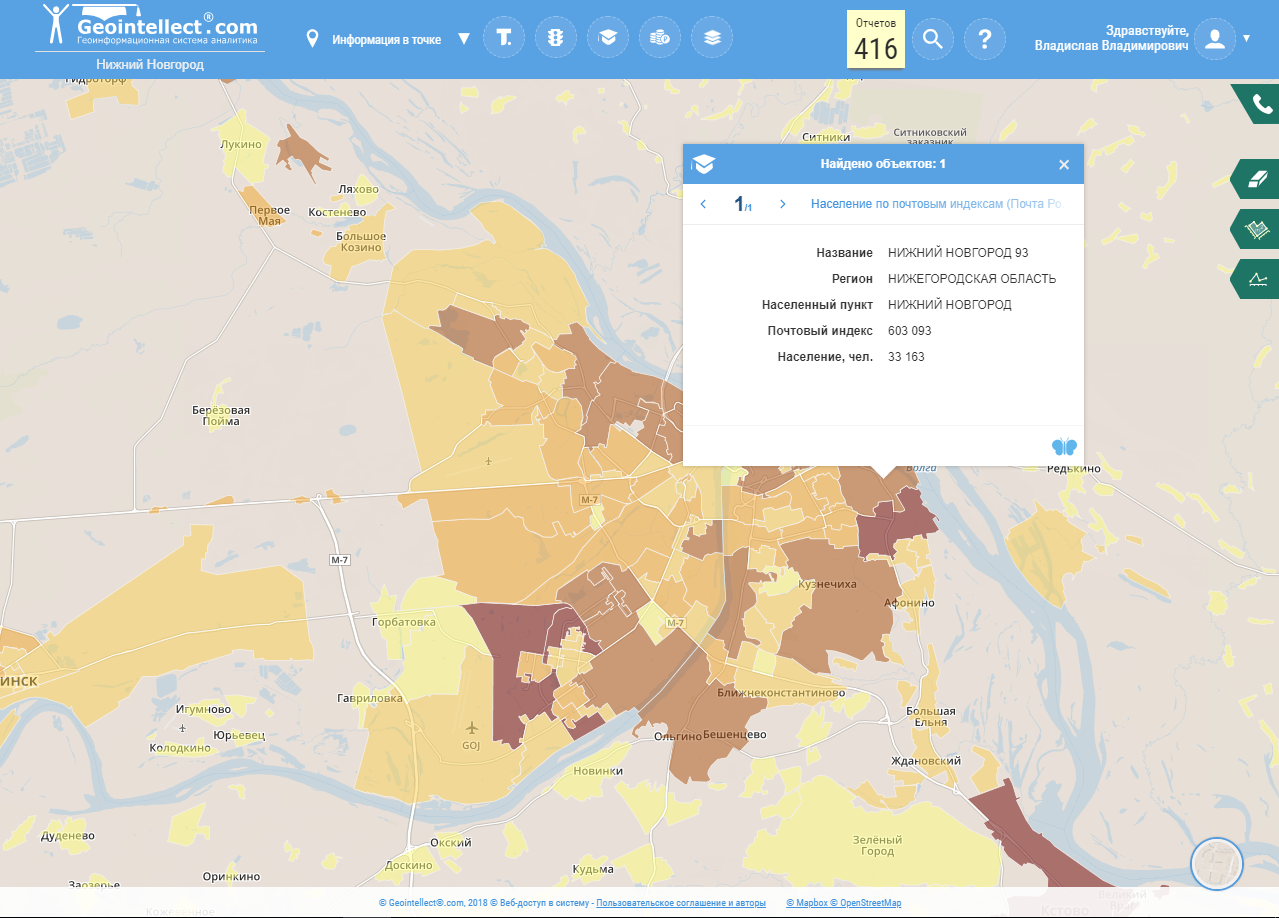Go to next object in popup
Image resolution: width=1279 pixels, height=918 pixels.
(x=782, y=204)
